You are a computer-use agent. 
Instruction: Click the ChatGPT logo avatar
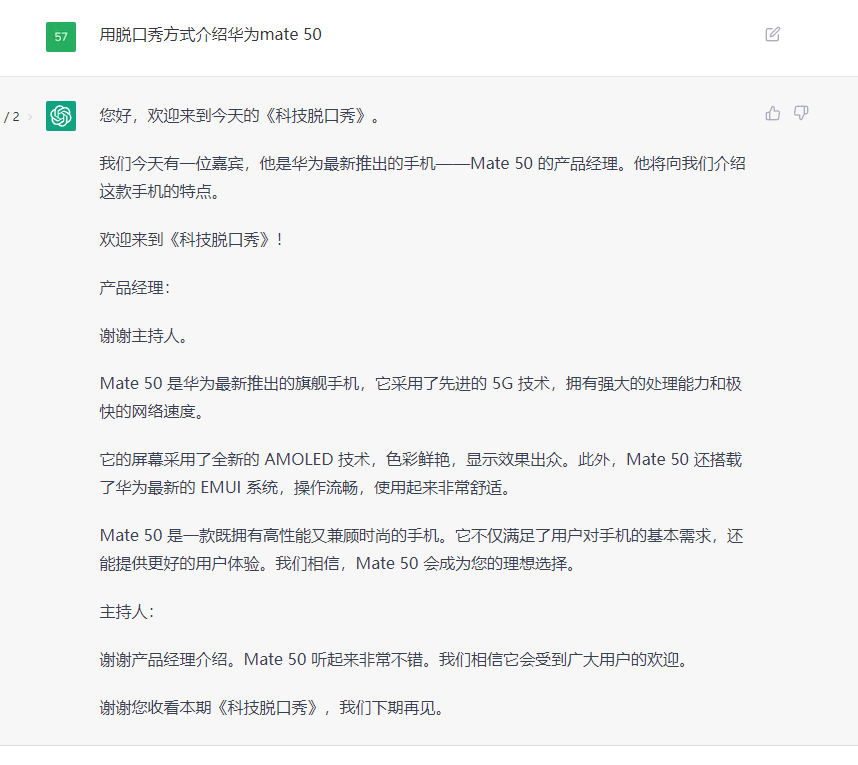(x=61, y=116)
